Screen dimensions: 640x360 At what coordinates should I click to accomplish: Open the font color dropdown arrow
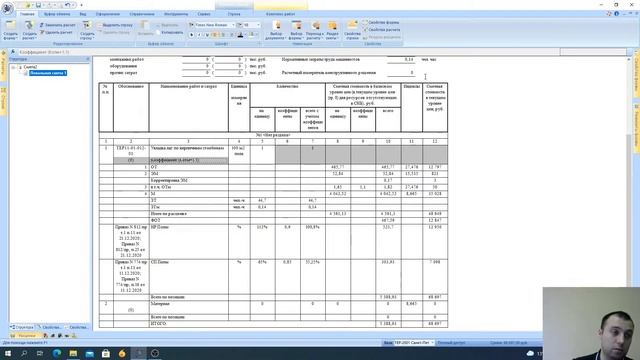point(246,35)
